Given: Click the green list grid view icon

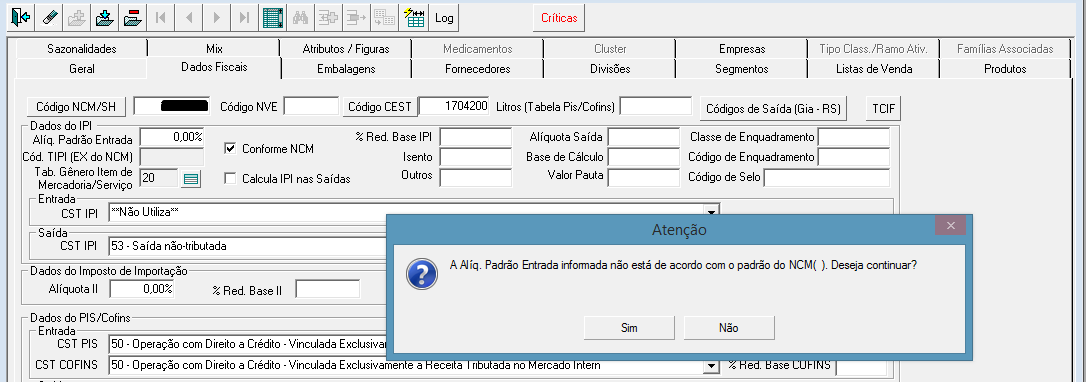Looking at the screenshot, I should click(274, 18).
